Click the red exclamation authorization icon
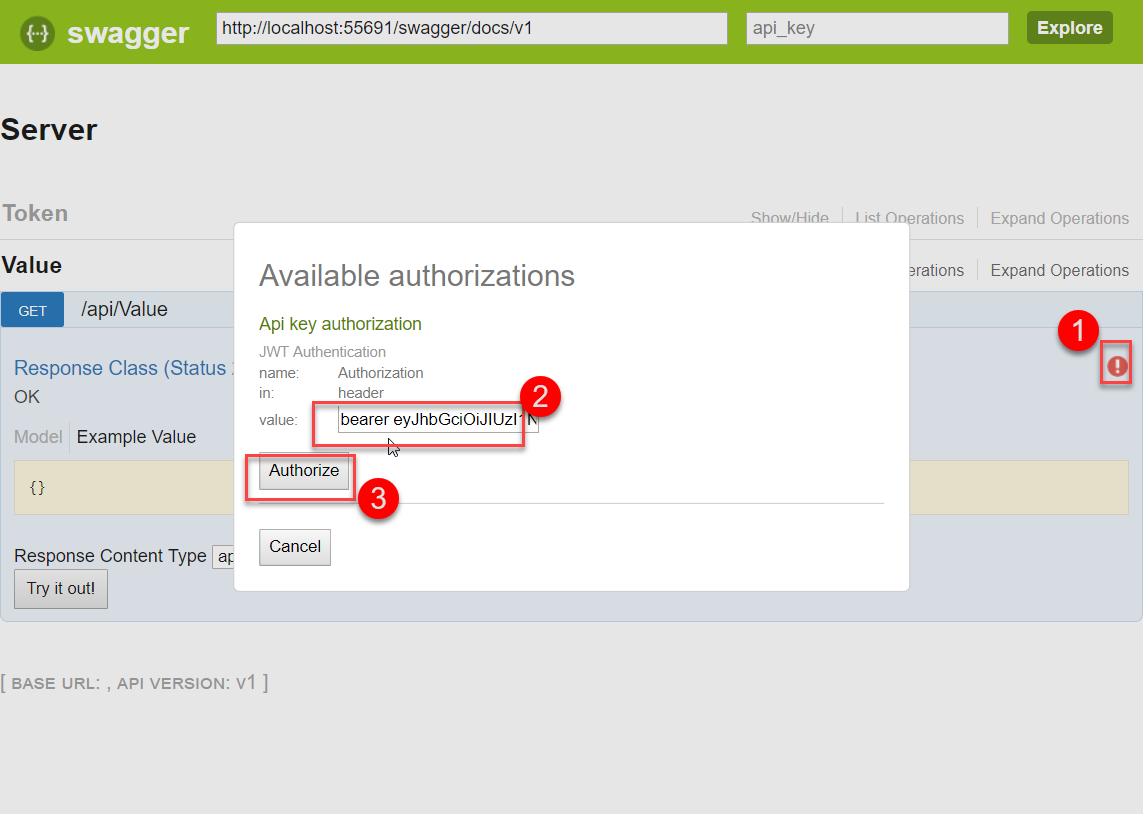The image size is (1143, 814). [x=1117, y=367]
